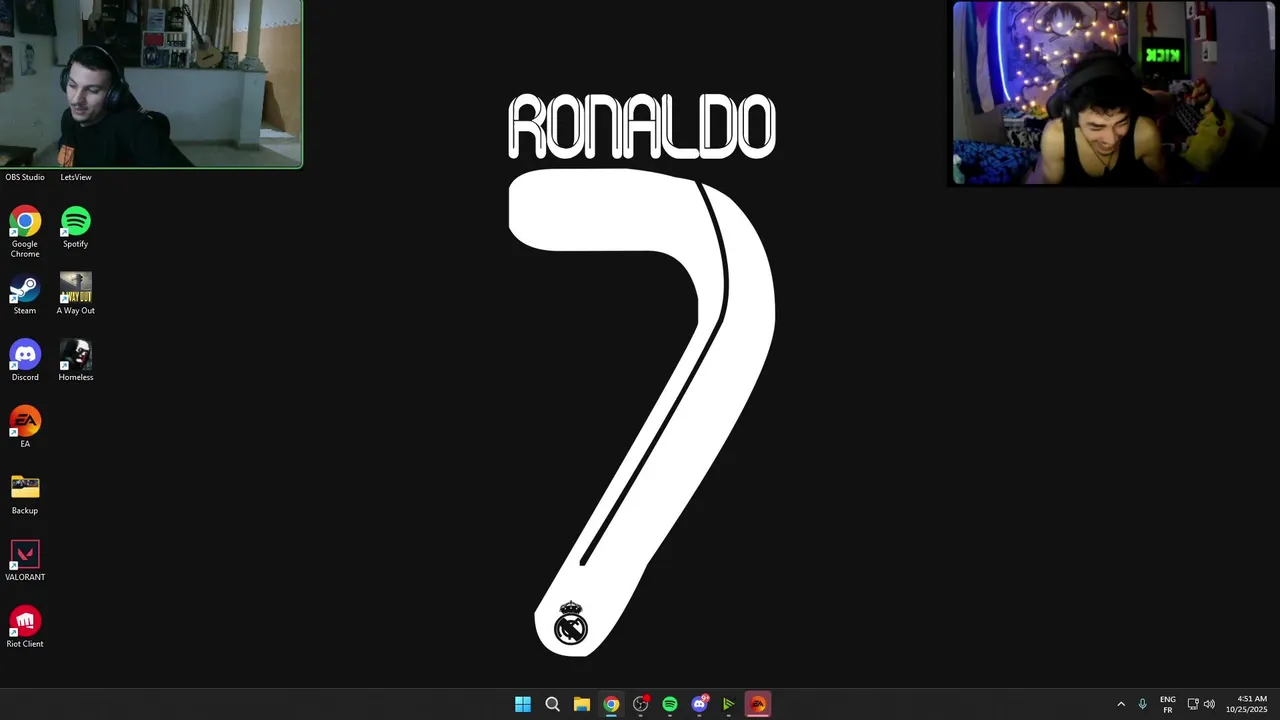Select the Riot Client desktop shortcut
The width and height of the screenshot is (1280, 720).
(25, 627)
